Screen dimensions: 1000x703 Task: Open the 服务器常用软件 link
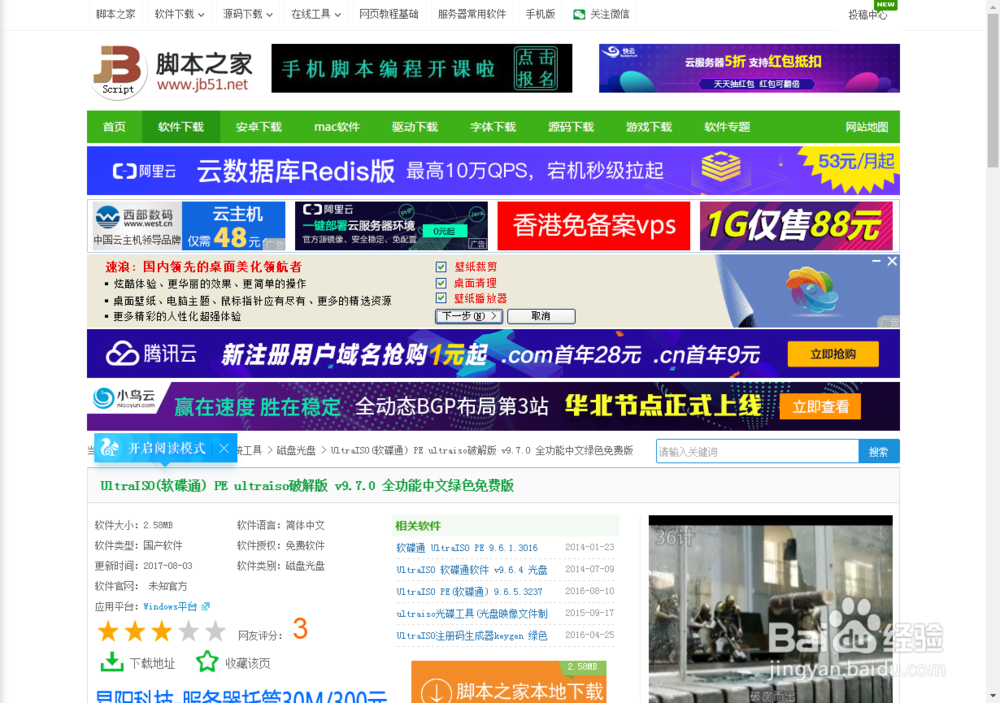(x=472, y=14)
